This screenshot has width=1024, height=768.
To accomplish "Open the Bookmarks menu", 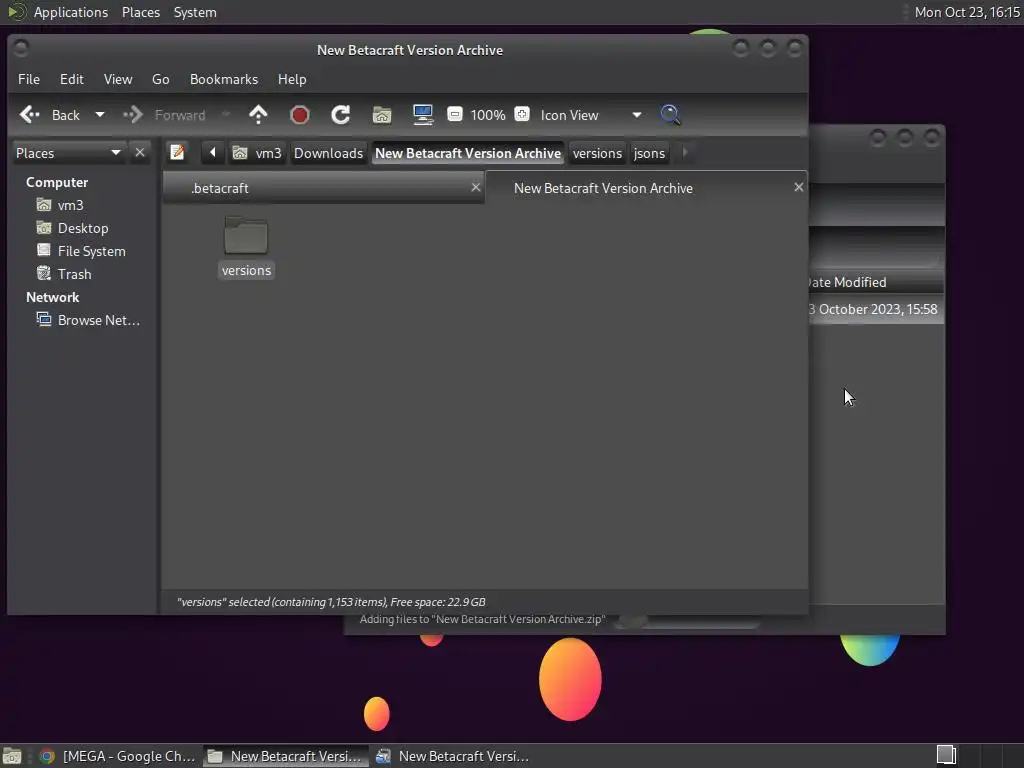I will [224, 79].
